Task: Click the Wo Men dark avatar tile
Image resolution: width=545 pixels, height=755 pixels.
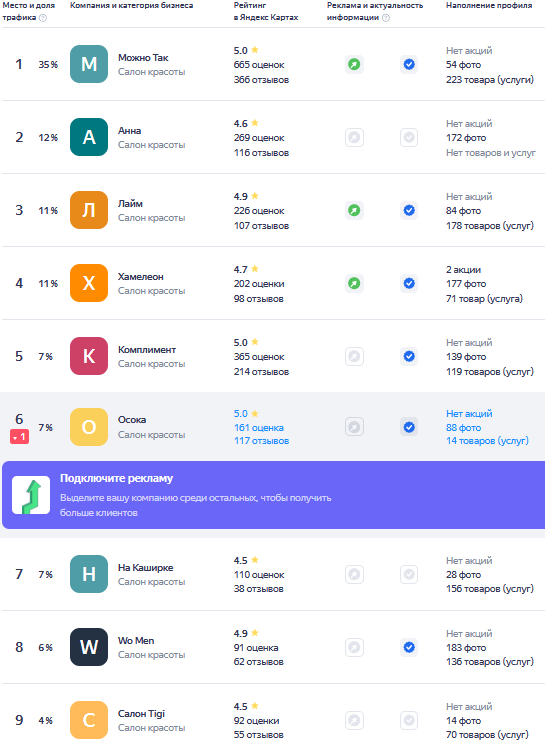Action: point(89,647)
